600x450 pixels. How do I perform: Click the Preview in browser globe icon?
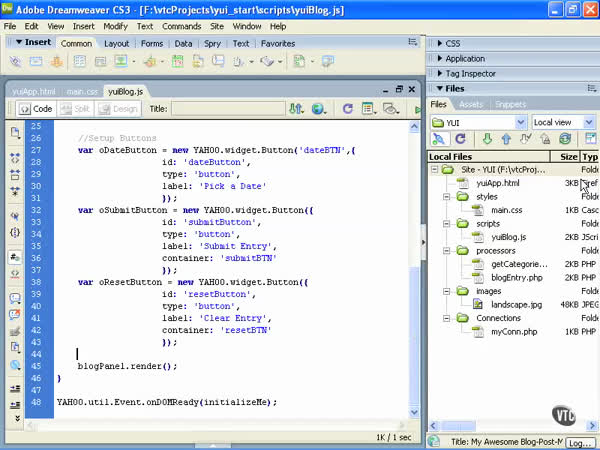(319, 108)
